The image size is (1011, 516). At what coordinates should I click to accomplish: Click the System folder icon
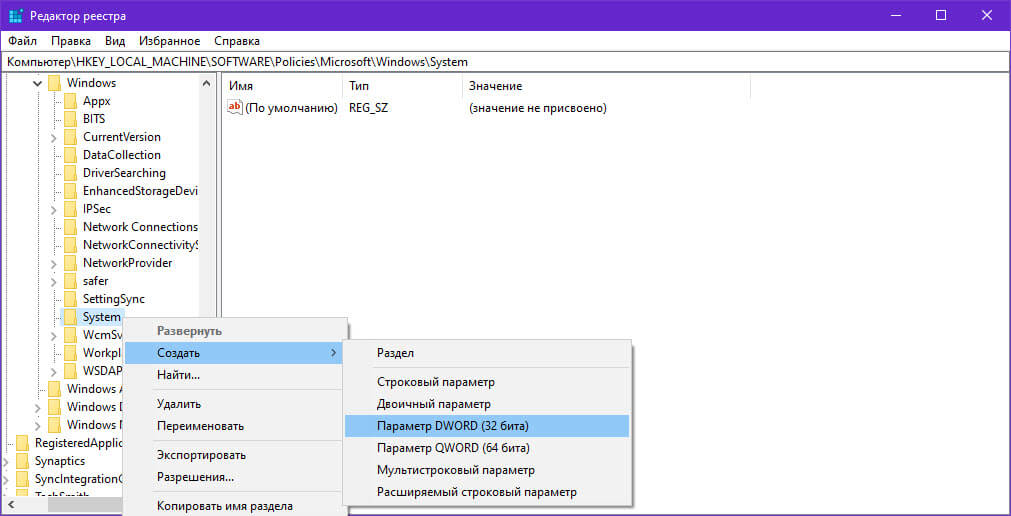coord(70,317)
